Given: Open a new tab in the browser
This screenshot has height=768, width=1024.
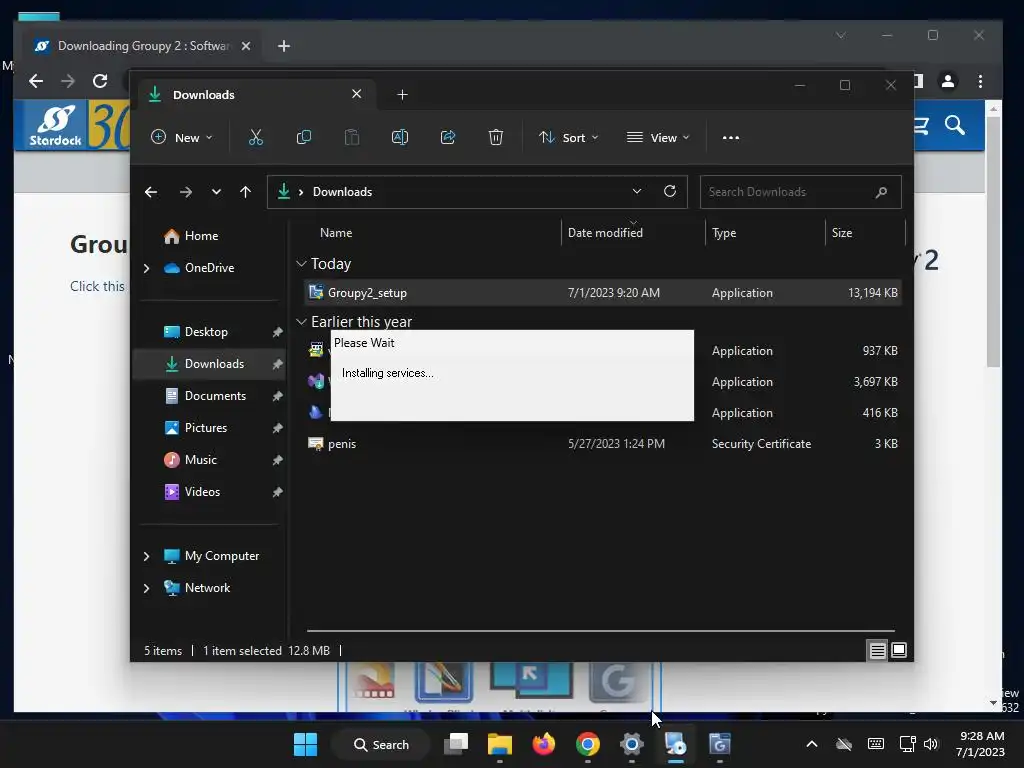Looking at the screenshot, I should [x=283, y=46].
